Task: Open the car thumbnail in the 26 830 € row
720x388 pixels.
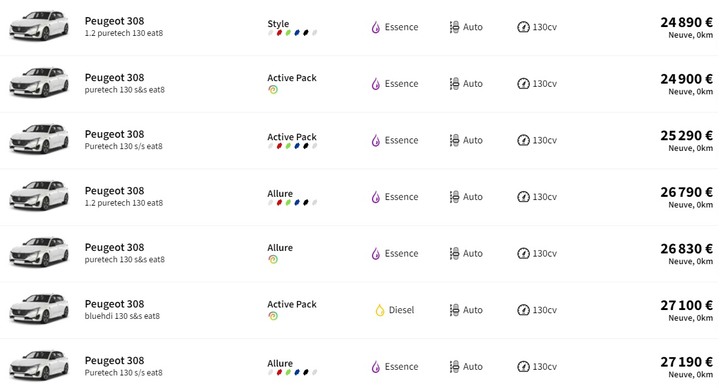Action: [x=39, y=253]
